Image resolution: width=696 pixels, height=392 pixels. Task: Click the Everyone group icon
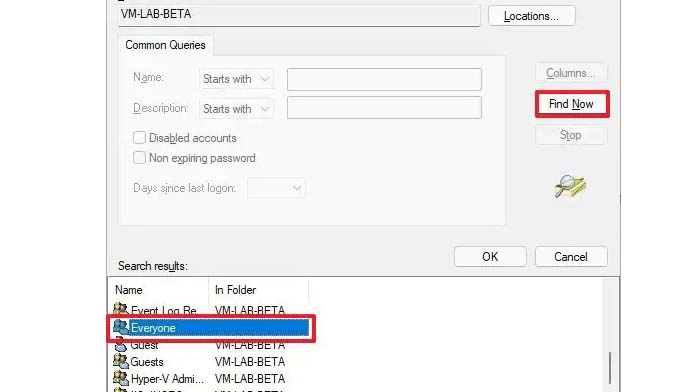click(120, 328)
